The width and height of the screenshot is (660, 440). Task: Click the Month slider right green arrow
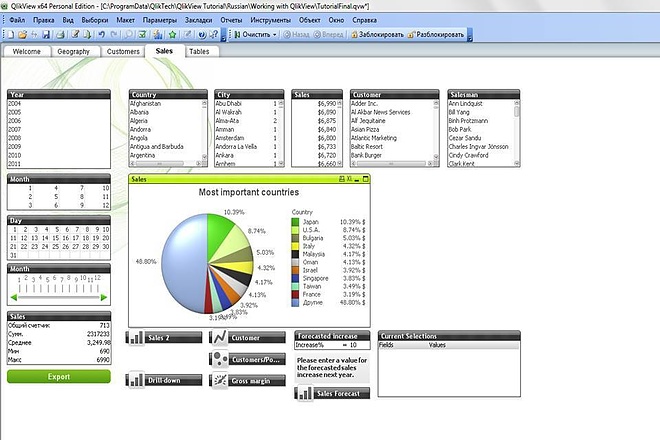pos(104,298)
